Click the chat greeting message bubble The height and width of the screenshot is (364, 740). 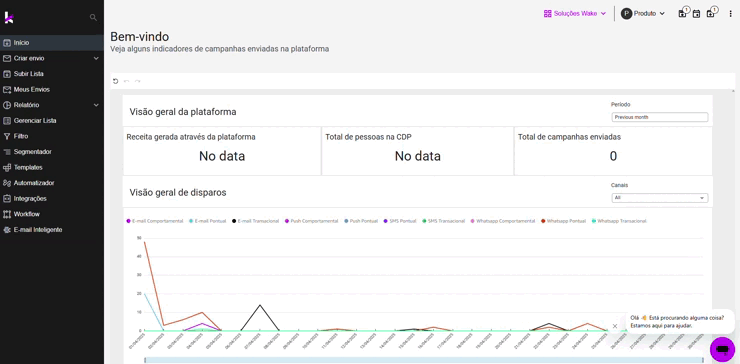click(x=680, y=322)
